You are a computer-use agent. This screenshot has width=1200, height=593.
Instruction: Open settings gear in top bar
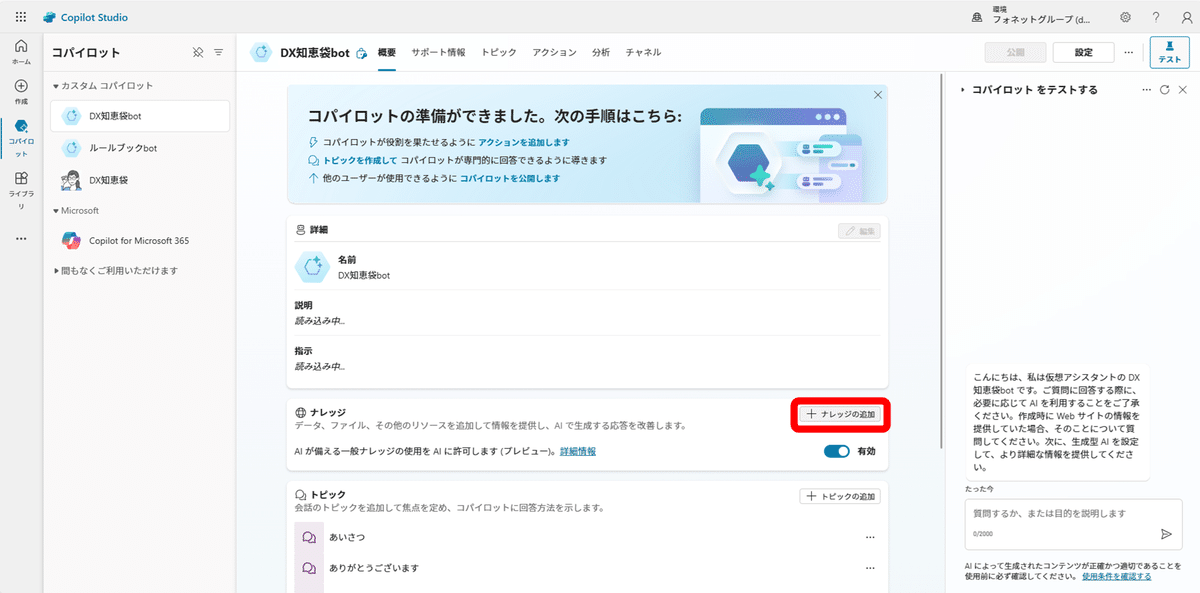1125,17
